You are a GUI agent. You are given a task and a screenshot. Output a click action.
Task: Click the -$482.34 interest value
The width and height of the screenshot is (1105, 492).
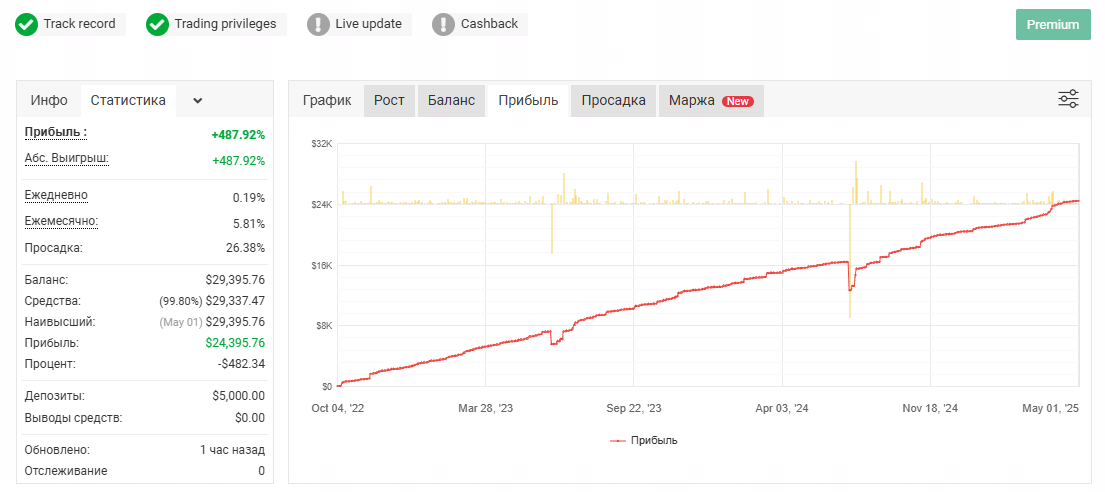click(242, 364)
